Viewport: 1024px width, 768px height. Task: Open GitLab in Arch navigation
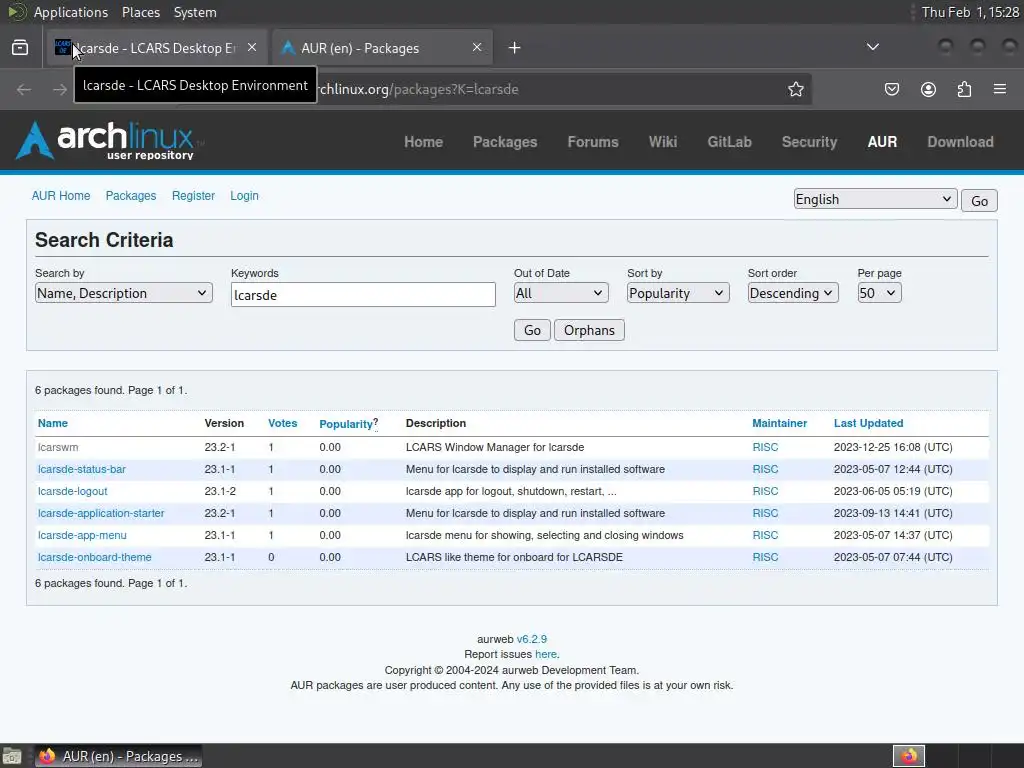[x=729, y=142]
